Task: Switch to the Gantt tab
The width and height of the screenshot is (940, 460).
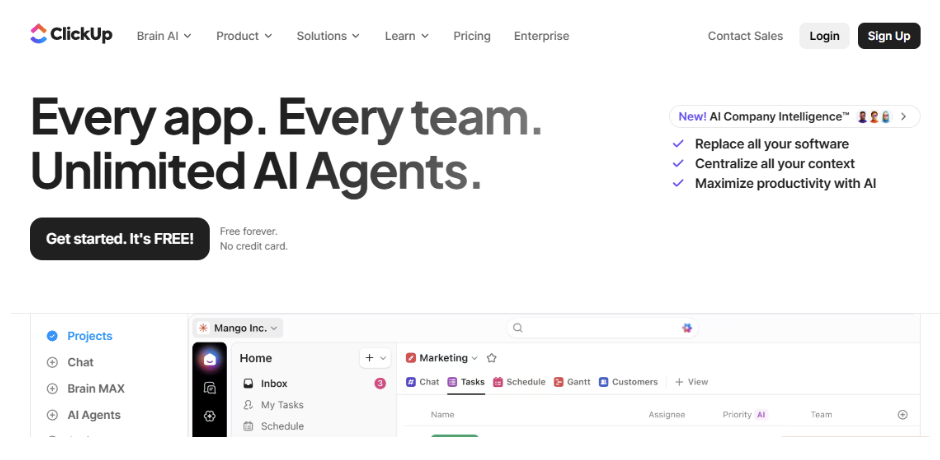Action: click(573, 382)
